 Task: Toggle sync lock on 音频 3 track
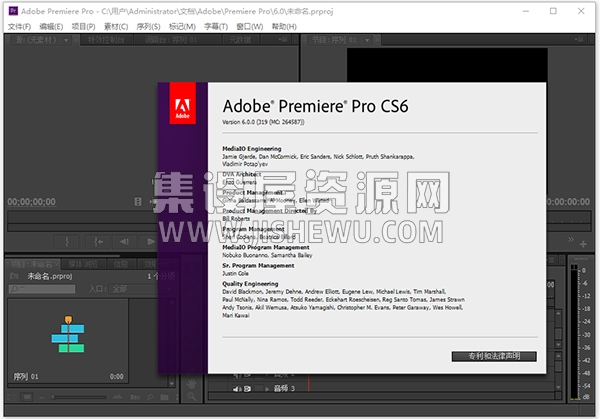coord(248,389)
